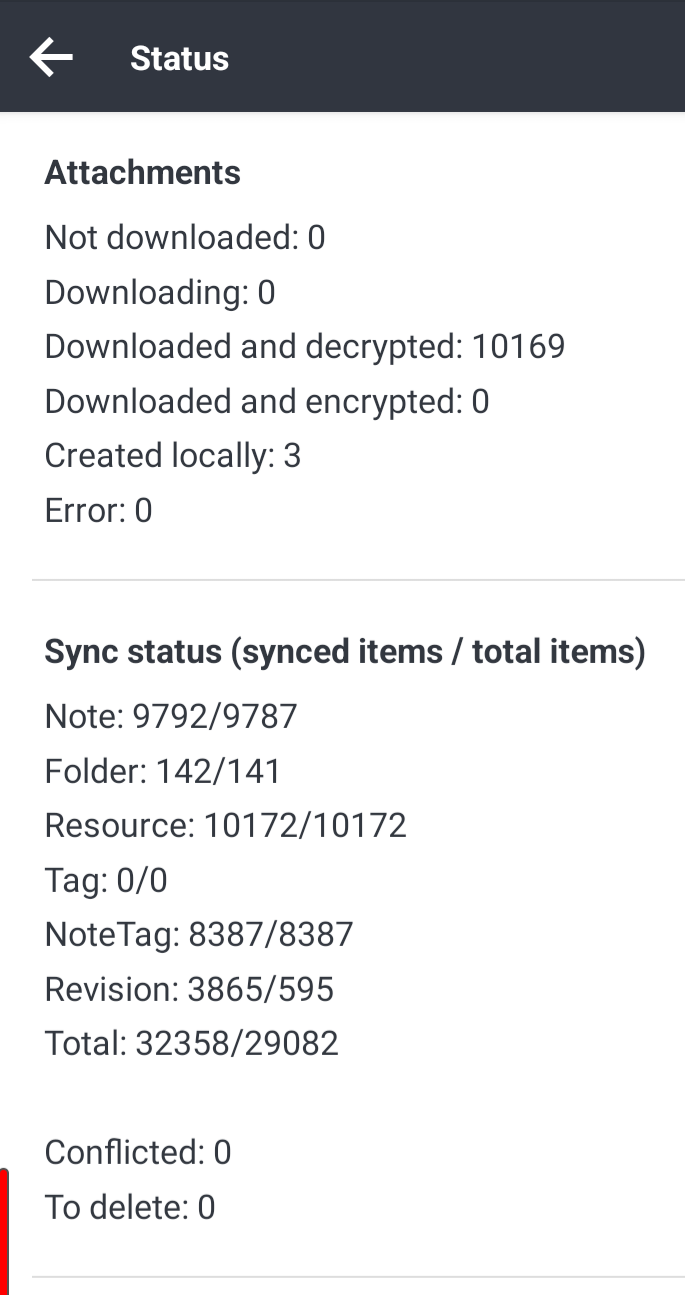Click the 'Error: 0' entry
This screenshot has height=1295, width=685.
click(97, 510)
